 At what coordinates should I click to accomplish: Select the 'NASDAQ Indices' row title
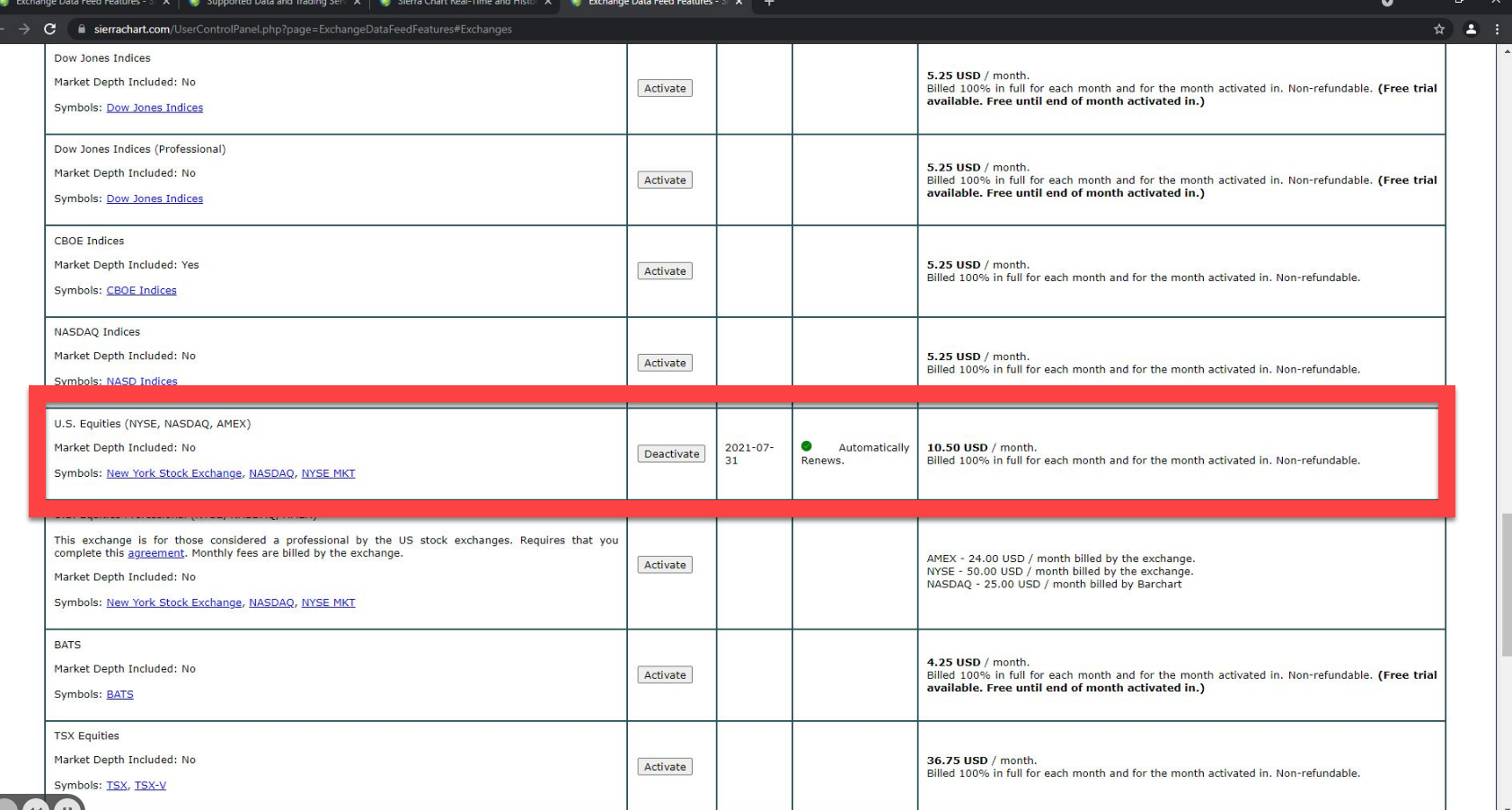click(x=97, y=332)
